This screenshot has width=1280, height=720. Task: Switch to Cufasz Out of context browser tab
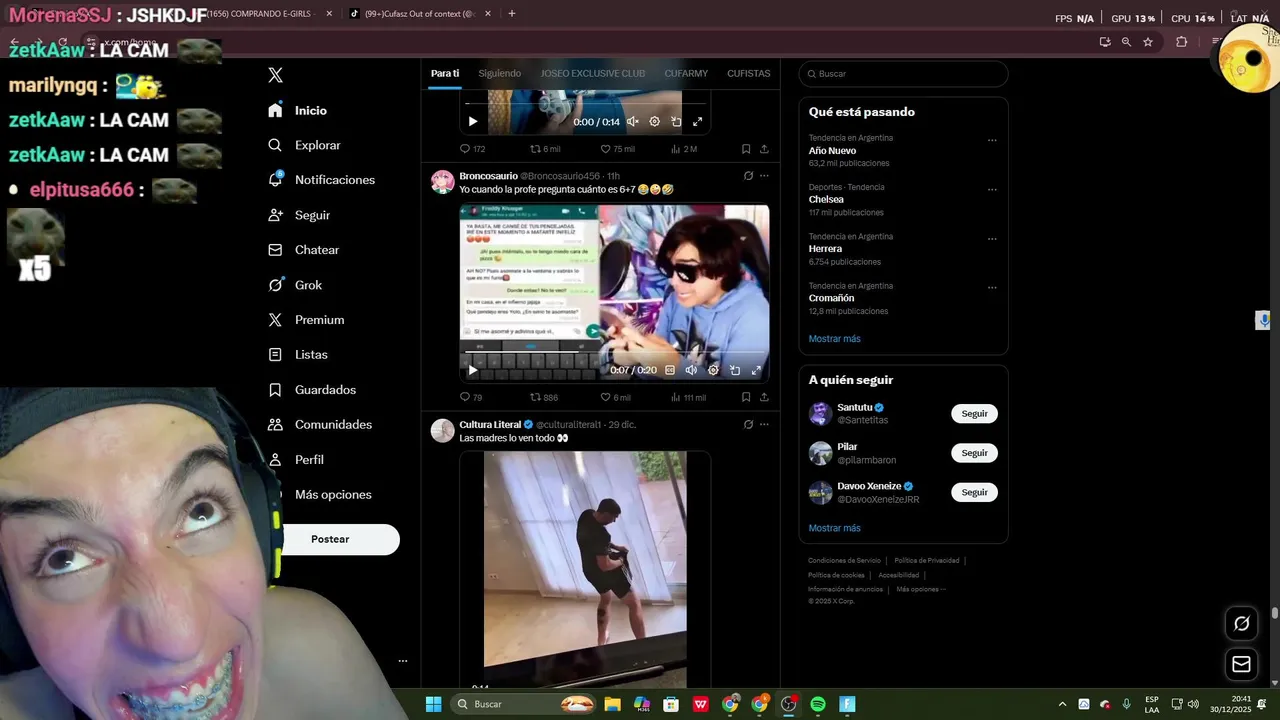pos(418,14)
